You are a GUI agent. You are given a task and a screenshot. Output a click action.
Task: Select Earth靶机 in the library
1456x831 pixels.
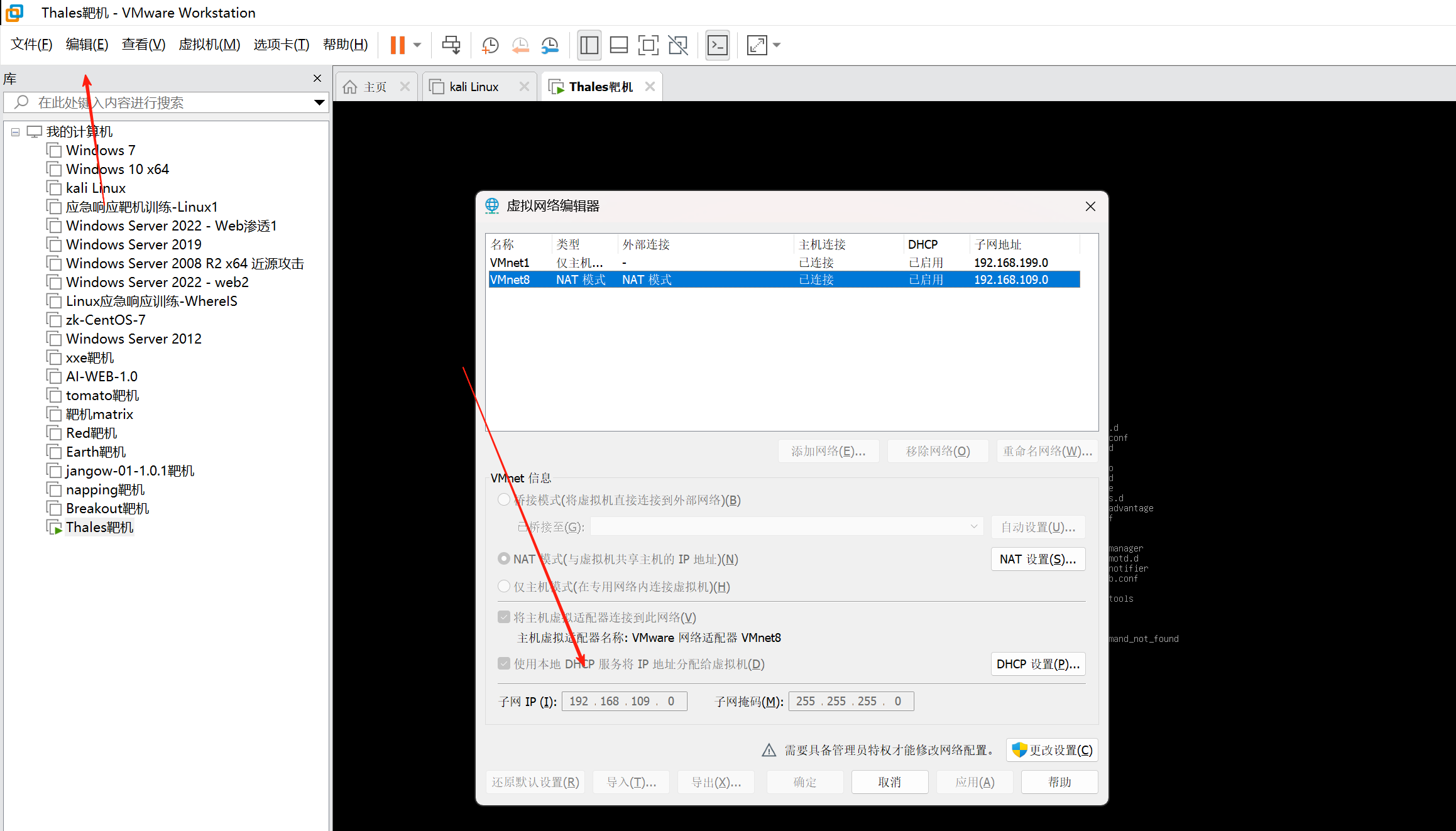pos(96,452)
